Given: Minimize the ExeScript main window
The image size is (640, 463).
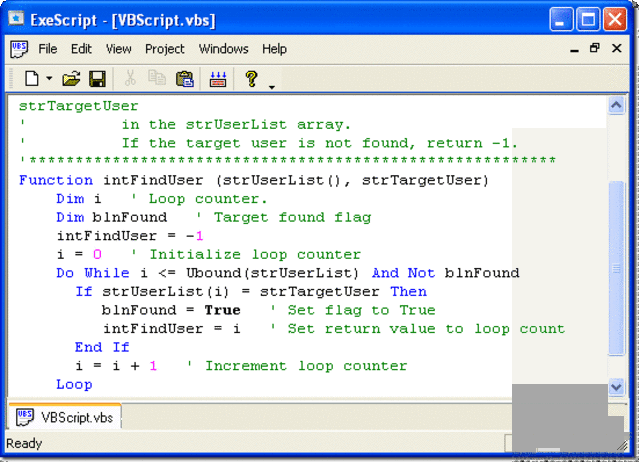Looking at the screenshot, I should [x=561, y=19].
